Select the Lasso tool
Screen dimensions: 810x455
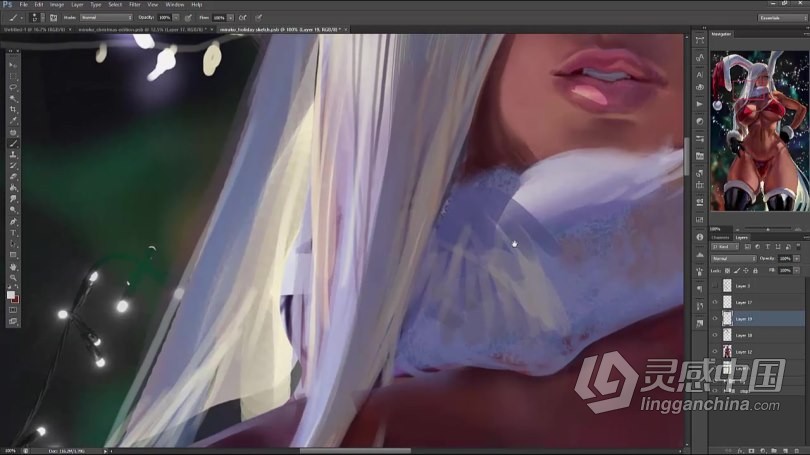coord(13,87)
